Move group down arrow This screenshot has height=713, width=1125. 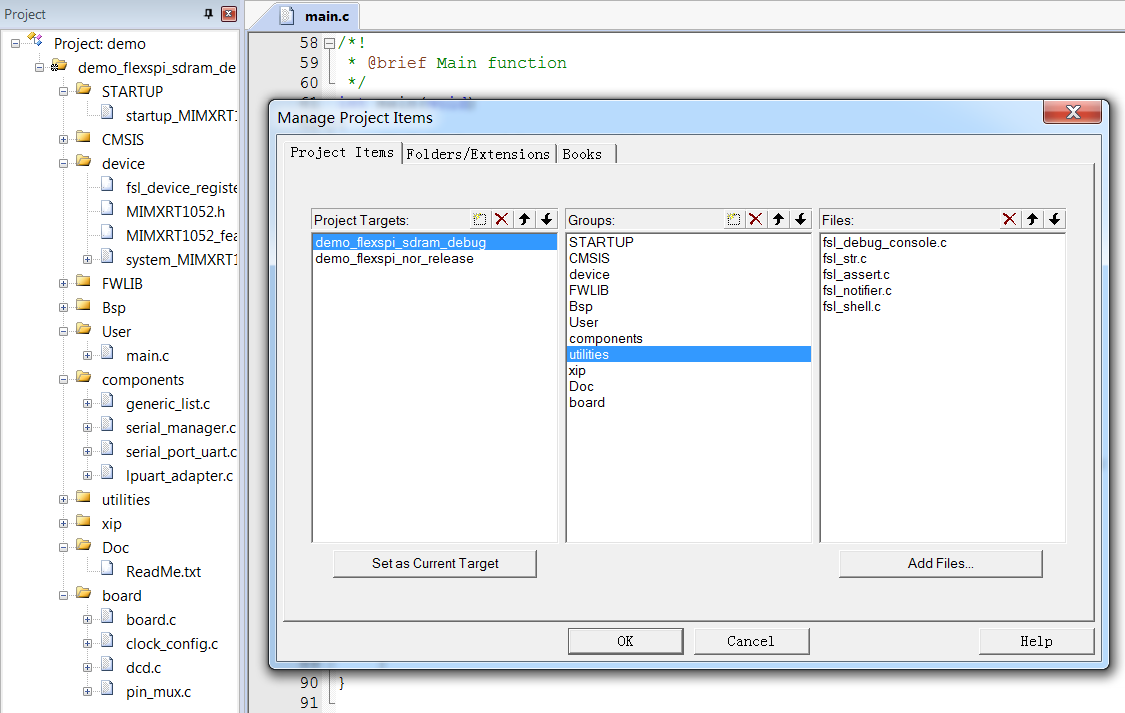(x=801, y=219)
